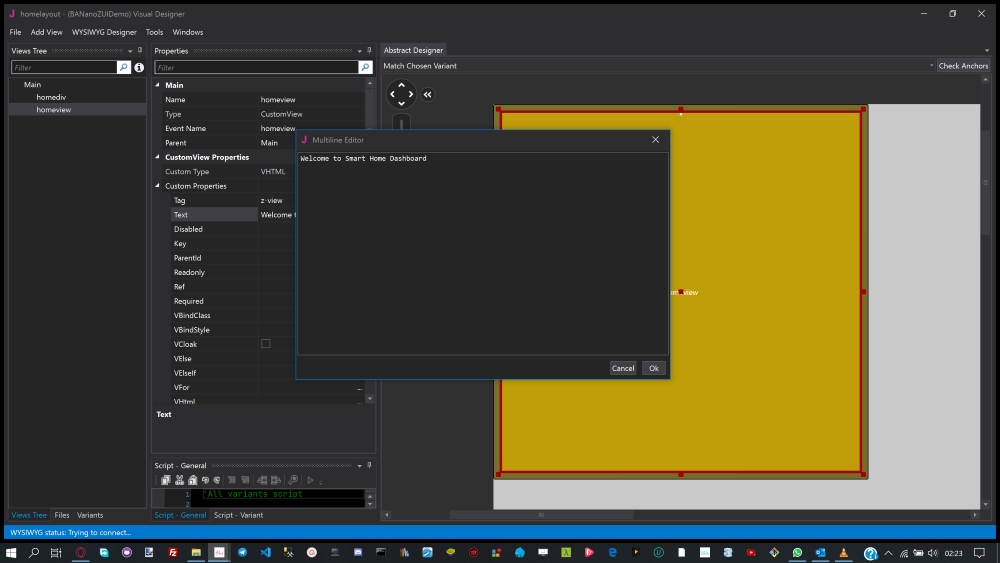Image resolution: width=1000 pixels, height=563 pixels.
Task: Pin the Views Tree panel
Action: [140, 50]
